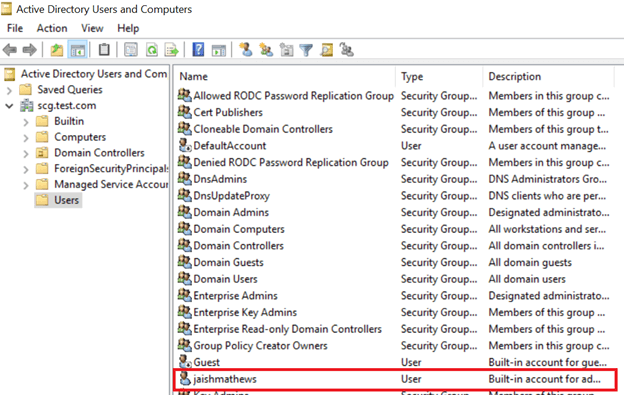Click 'DNS clients who are per...' description
The width and height of the screenshot is (624, 395).
547,196
